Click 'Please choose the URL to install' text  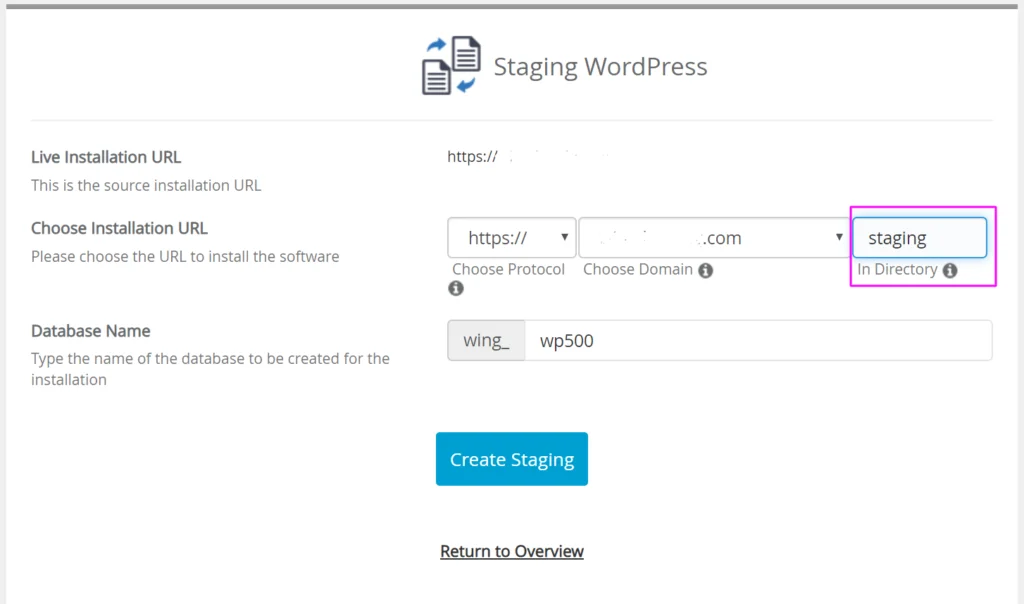pos(185,257)
